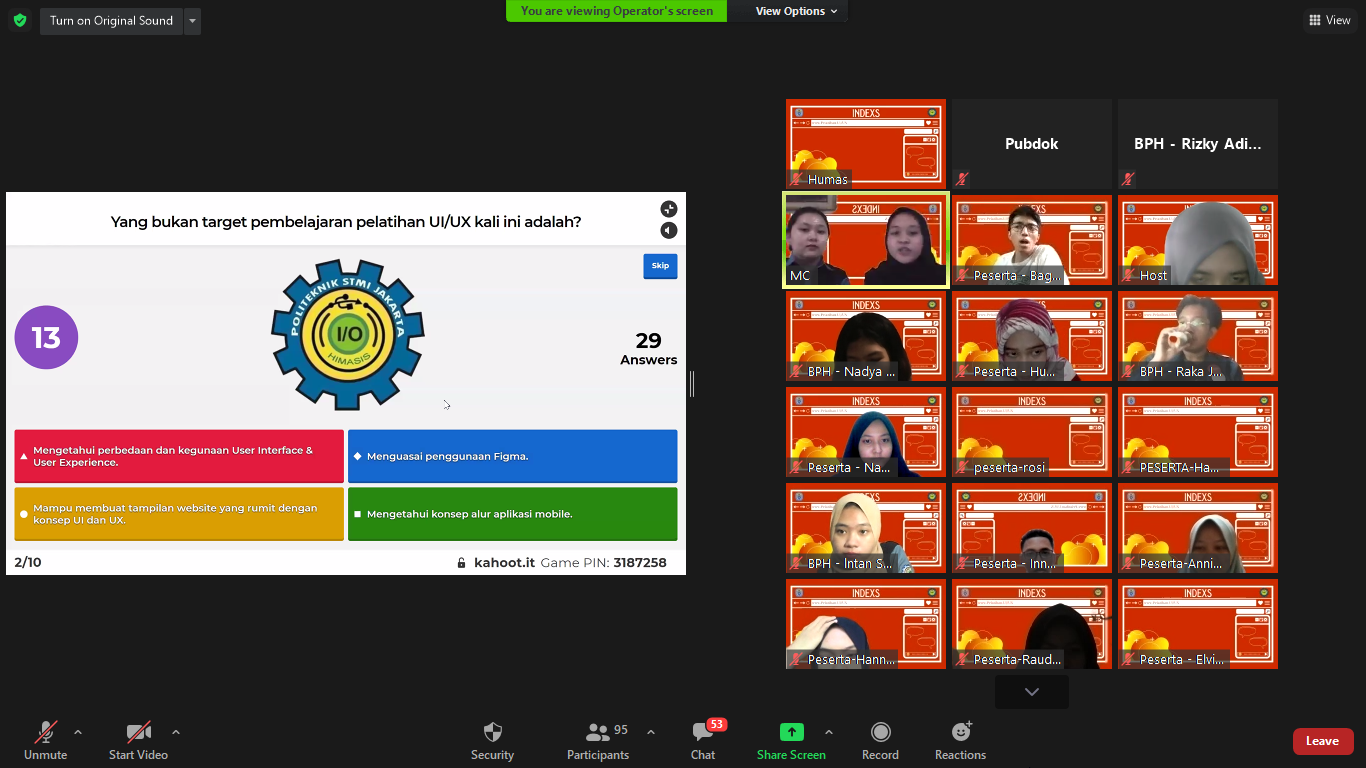The width and height of the screenshot is (1366, 768).
Task: Select the peserta-rosi video thumbnail
Action: 1032,432
